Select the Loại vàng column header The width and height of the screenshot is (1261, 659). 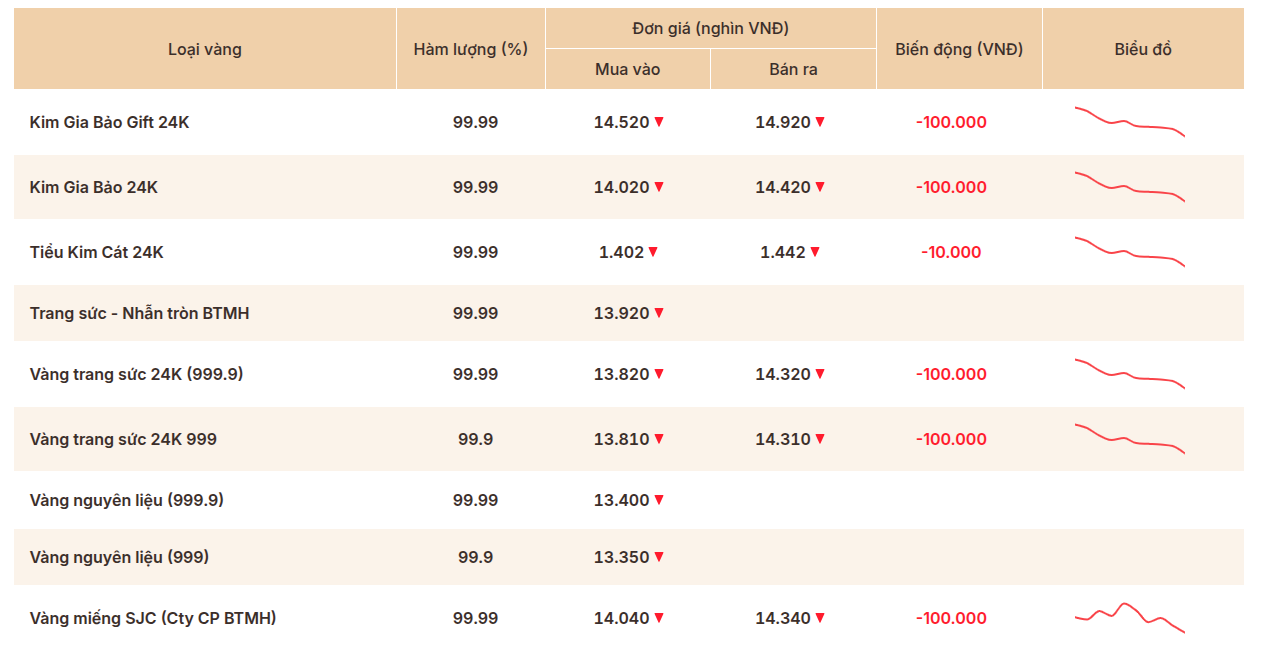(x=205, y=49)
